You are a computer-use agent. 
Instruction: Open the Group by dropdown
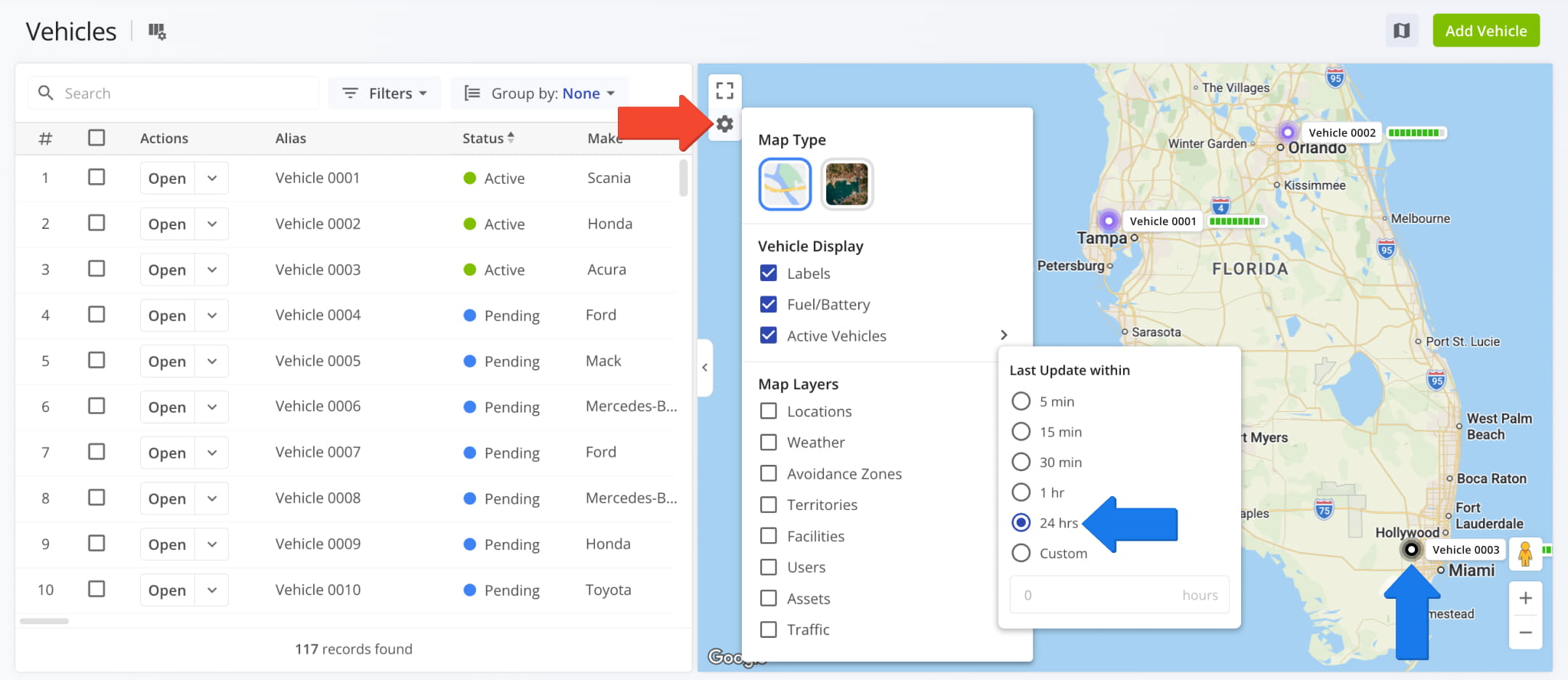click(540, 93)
